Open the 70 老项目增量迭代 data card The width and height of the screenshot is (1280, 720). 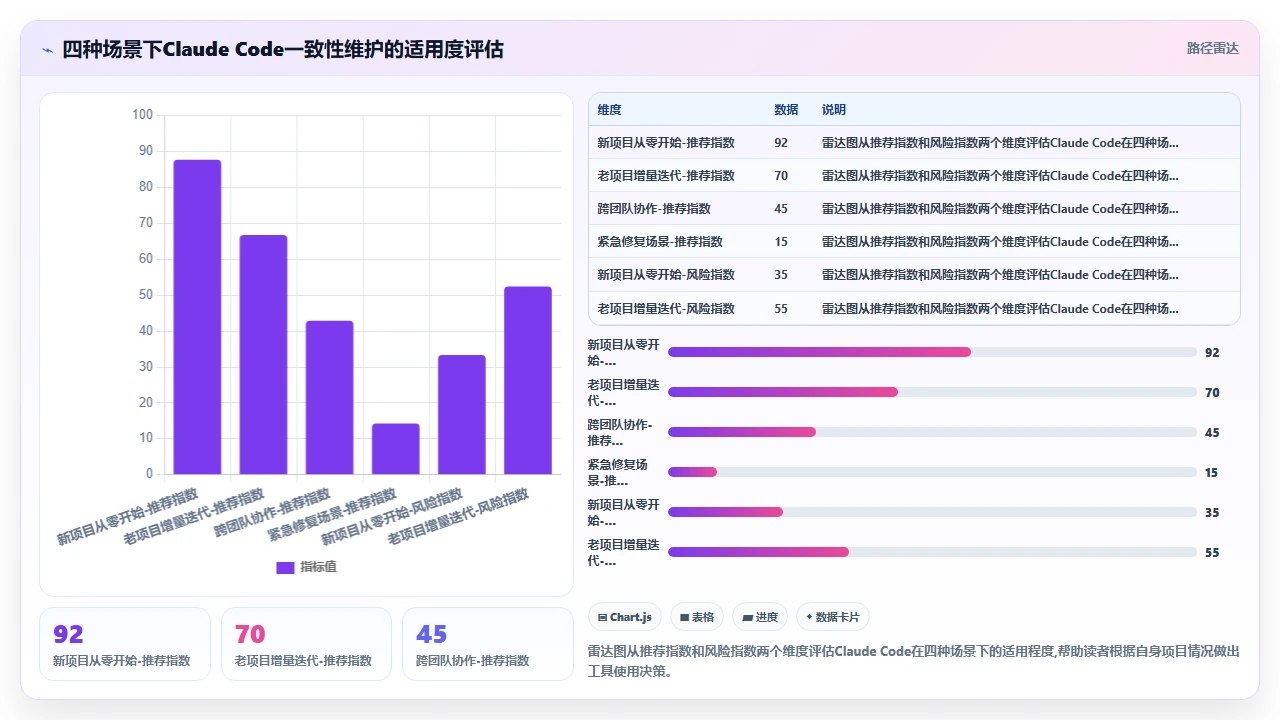306,644
